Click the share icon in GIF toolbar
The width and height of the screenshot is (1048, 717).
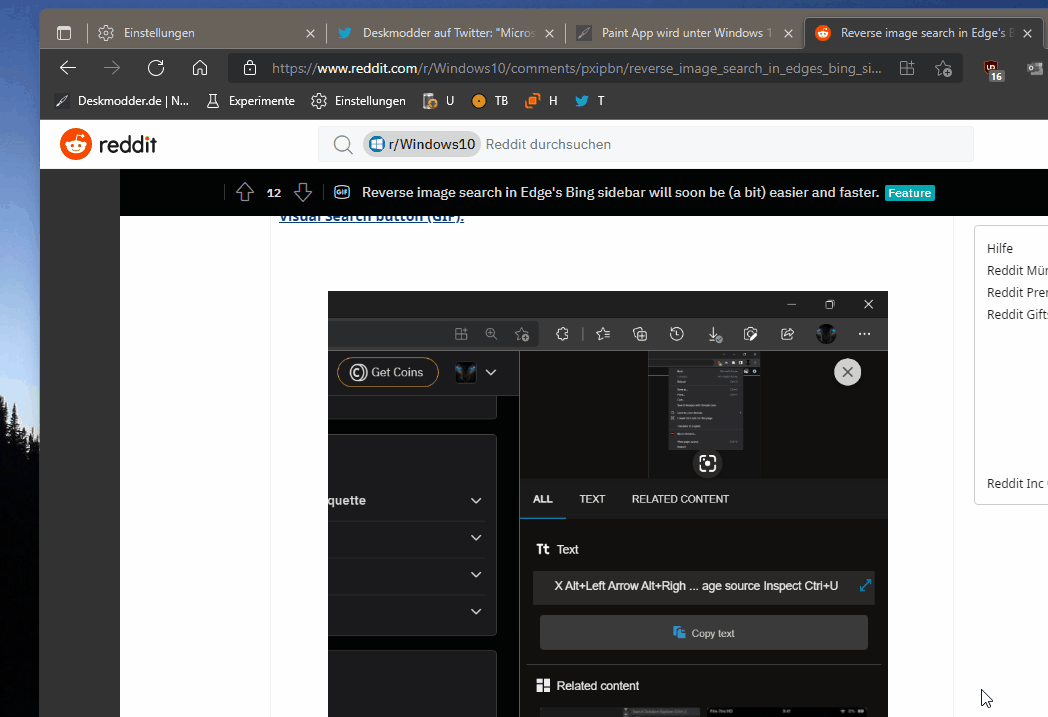tap(787, 334)
